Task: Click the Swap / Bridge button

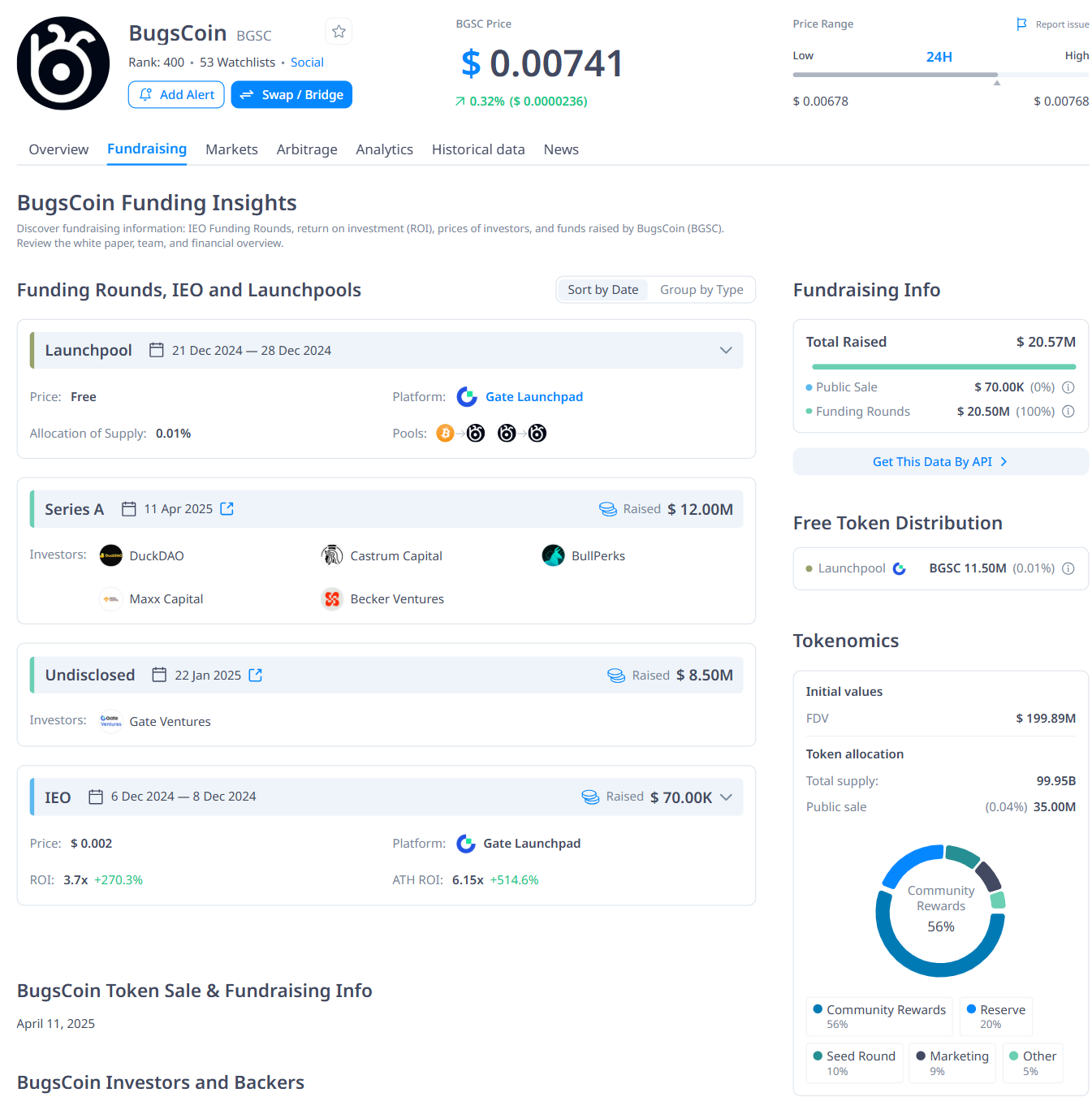Action: 291,94
